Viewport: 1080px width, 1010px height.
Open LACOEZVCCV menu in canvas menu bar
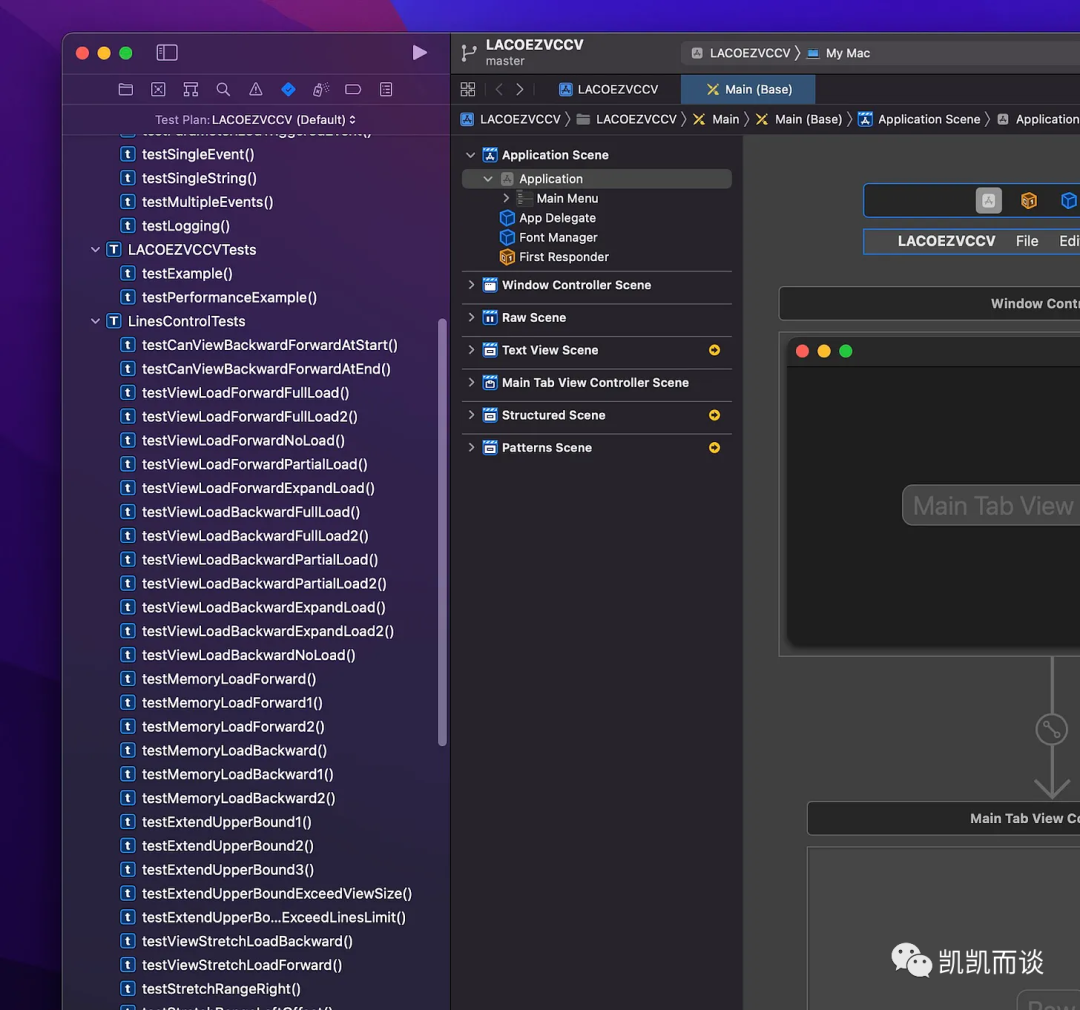point(946,241)
